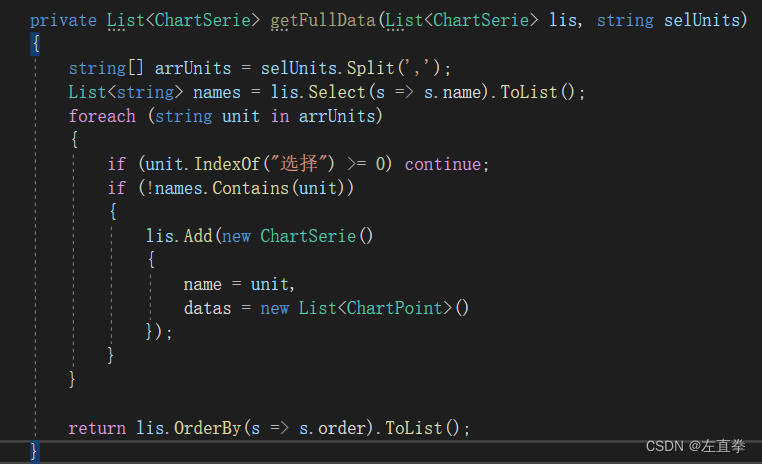The height and width of the screenshot is (464, 762).
Task: Click the 'names' variable in the List<string> declaration
Action: 217,92
